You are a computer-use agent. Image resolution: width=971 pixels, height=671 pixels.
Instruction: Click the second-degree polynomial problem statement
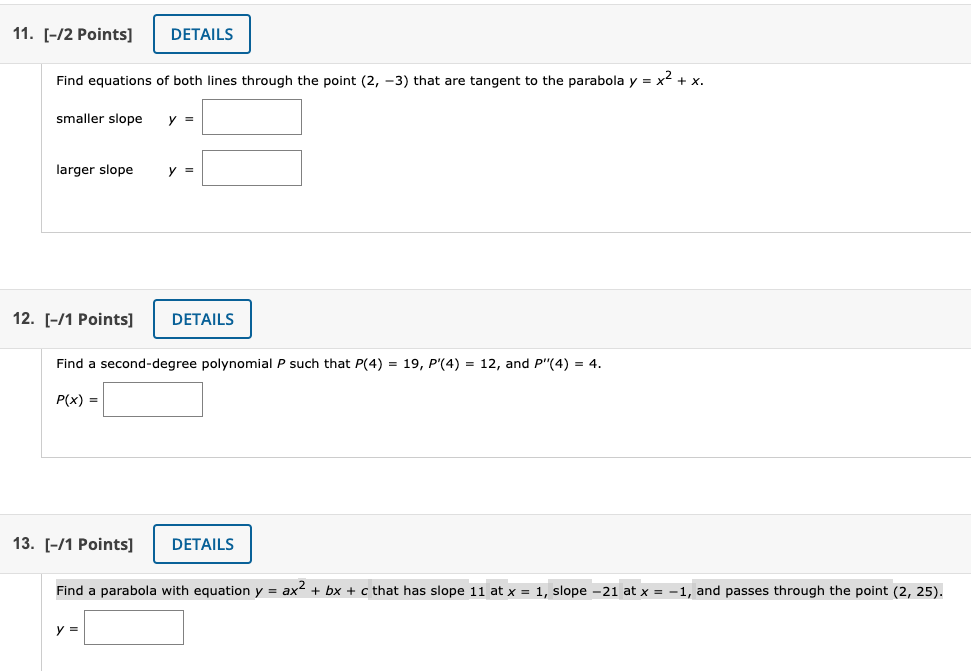pos(330,363)
